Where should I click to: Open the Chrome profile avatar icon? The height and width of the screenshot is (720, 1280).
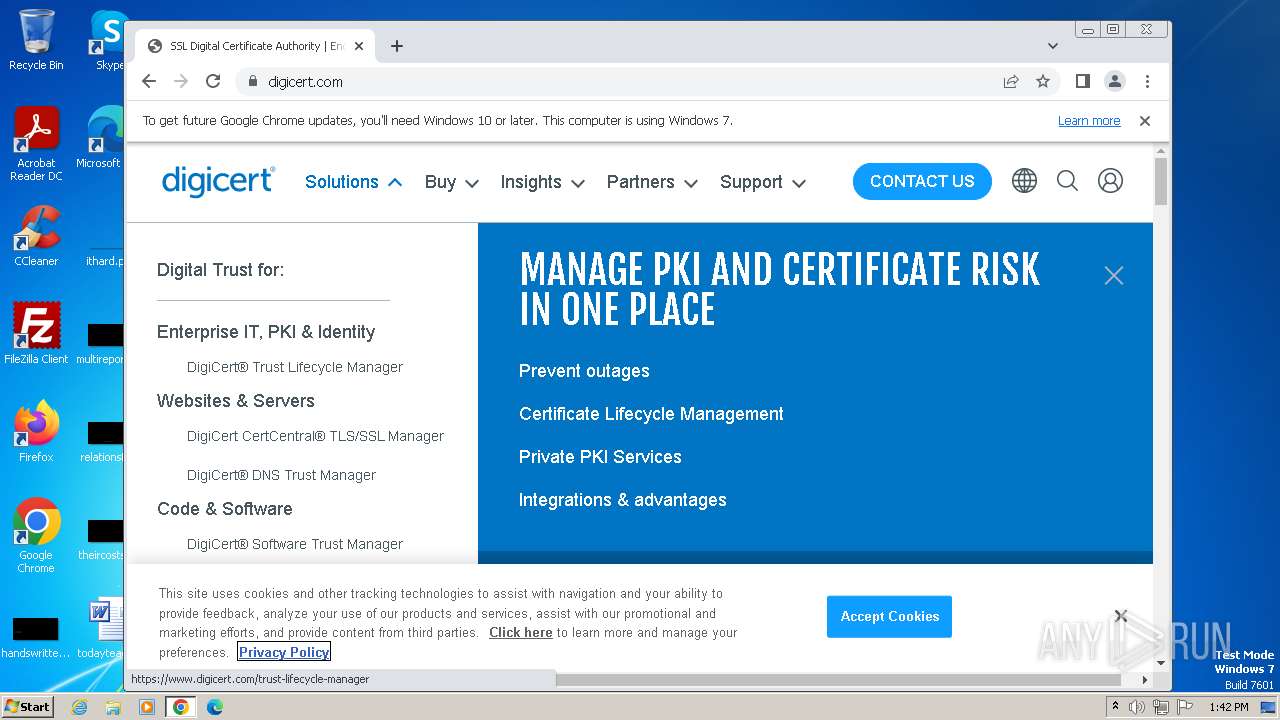point(1115,82)
